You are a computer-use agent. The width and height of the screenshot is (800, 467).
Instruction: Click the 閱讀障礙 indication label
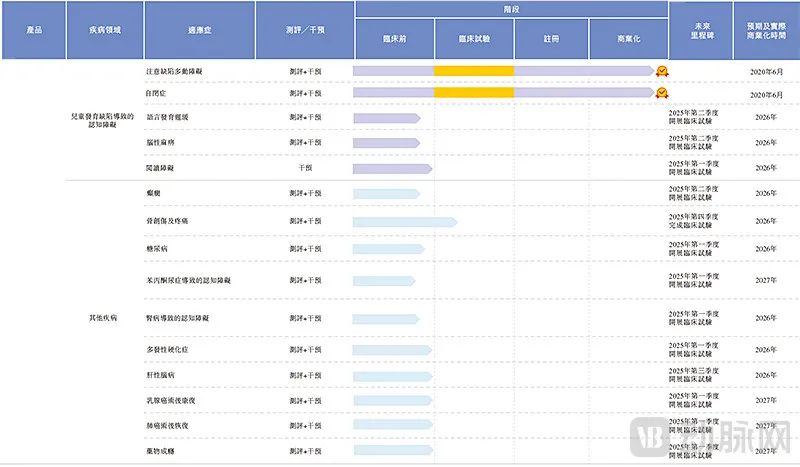pyautogui.click(x=160, y=169)
